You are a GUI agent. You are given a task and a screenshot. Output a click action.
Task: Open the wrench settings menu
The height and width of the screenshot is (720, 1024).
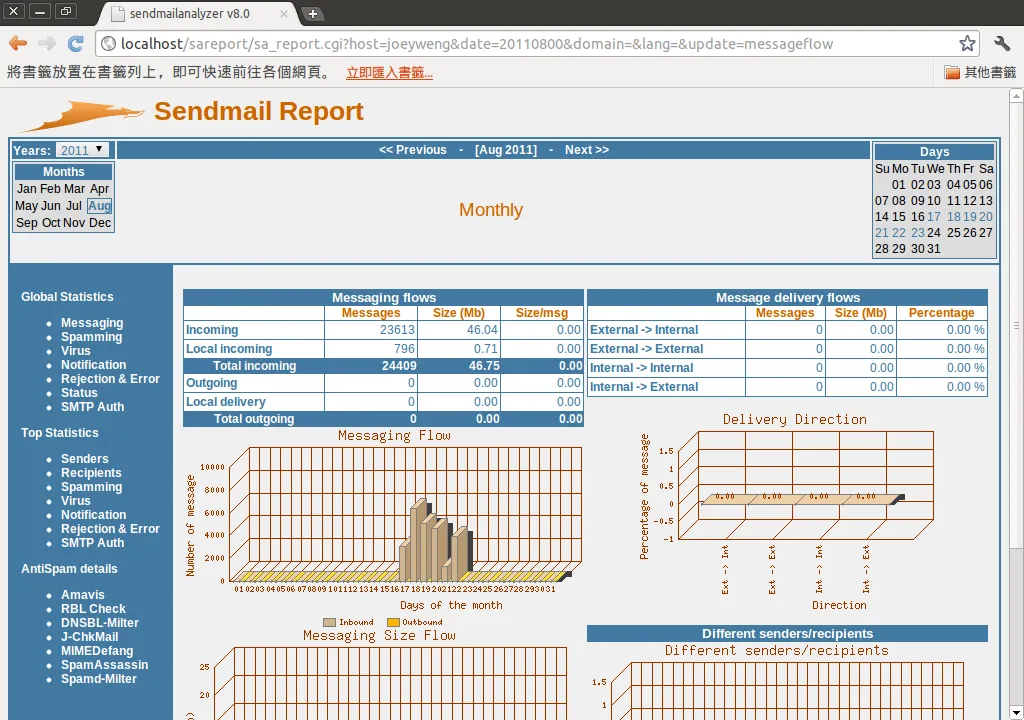coord(1002,44)
